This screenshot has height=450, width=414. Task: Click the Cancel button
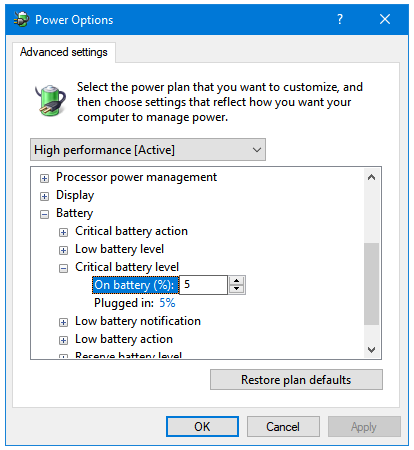point(283,426)
